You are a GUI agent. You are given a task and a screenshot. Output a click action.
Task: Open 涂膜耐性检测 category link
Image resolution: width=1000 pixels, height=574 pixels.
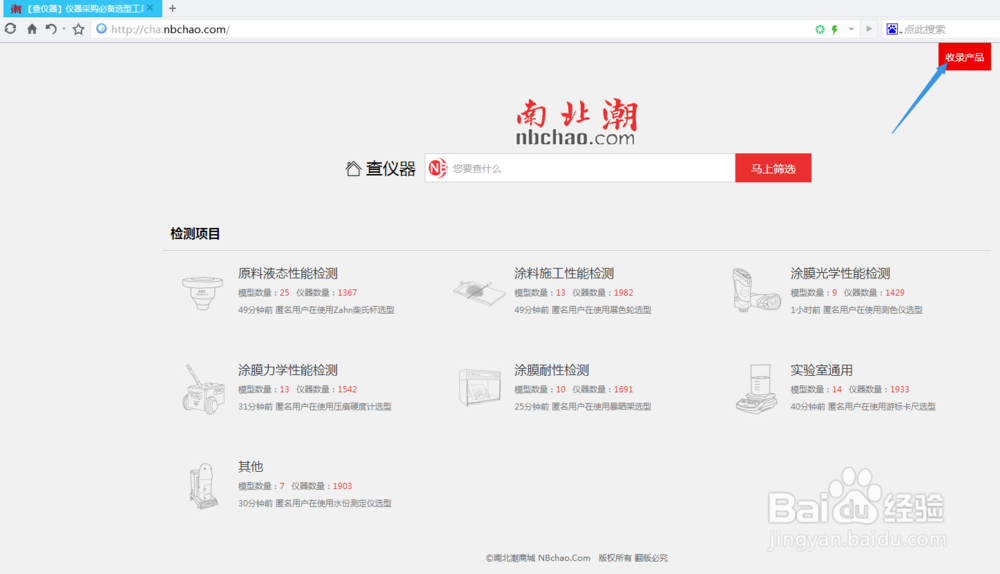[x=552, y=370]
